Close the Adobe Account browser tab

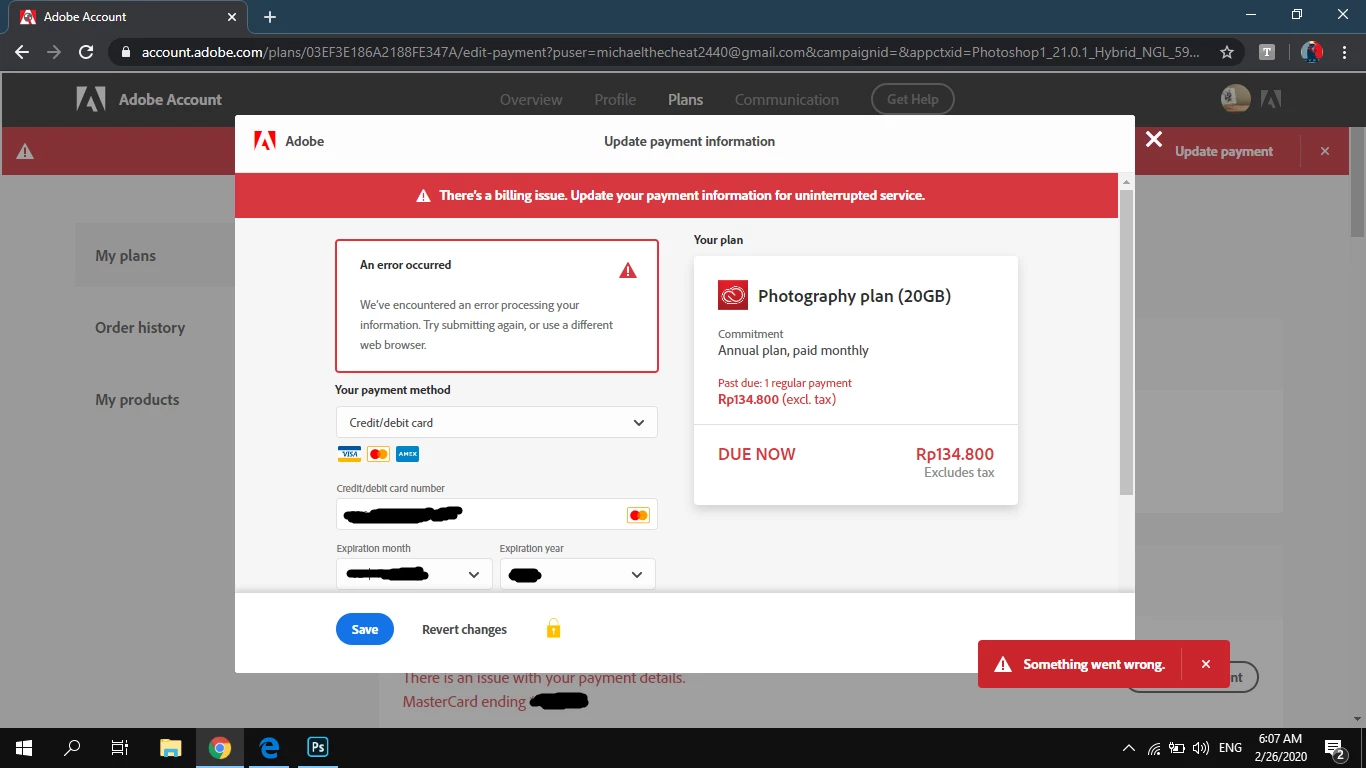232,17
